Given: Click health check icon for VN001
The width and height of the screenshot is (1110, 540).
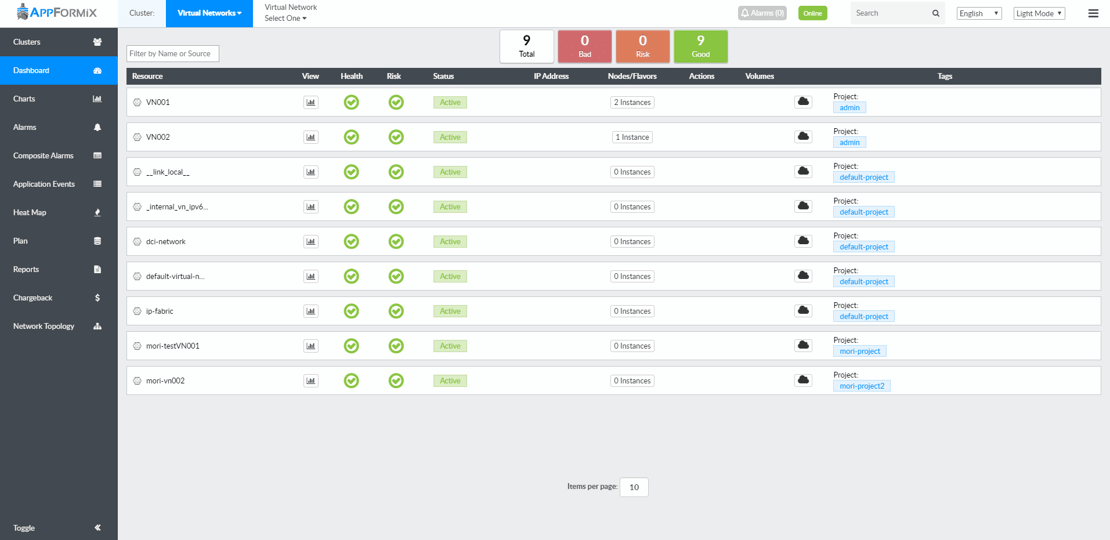Looking at the screenshot, I should tap(351, 102).
